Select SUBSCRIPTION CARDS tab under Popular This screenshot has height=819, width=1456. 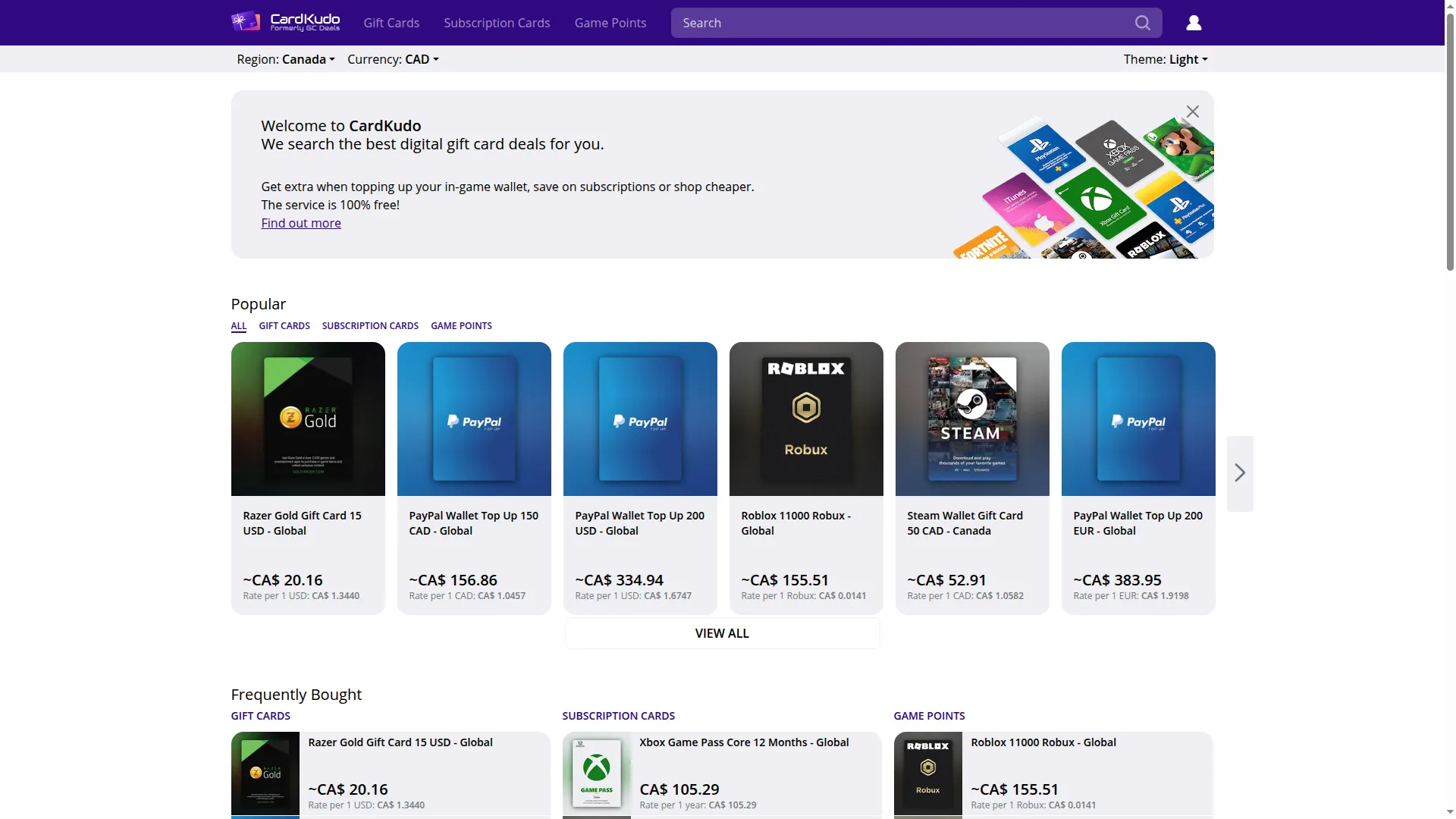coord(370,326)
